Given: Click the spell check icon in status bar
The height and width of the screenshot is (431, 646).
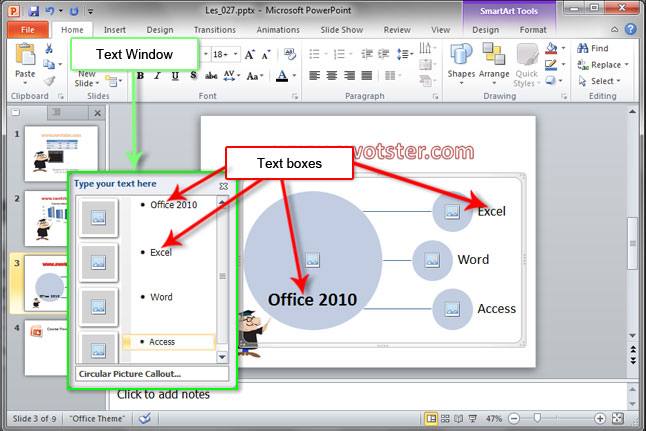Looking at the screenshot, I should [x=145, y=419].
